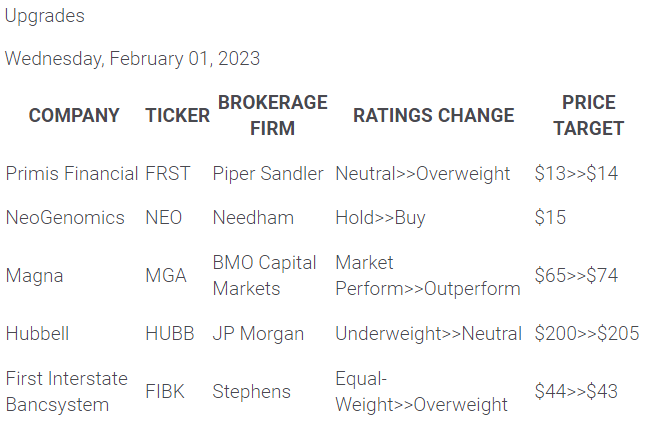649x431 pixels.
Task: Select the Primis Financial company name
Action: pos(72,173)
